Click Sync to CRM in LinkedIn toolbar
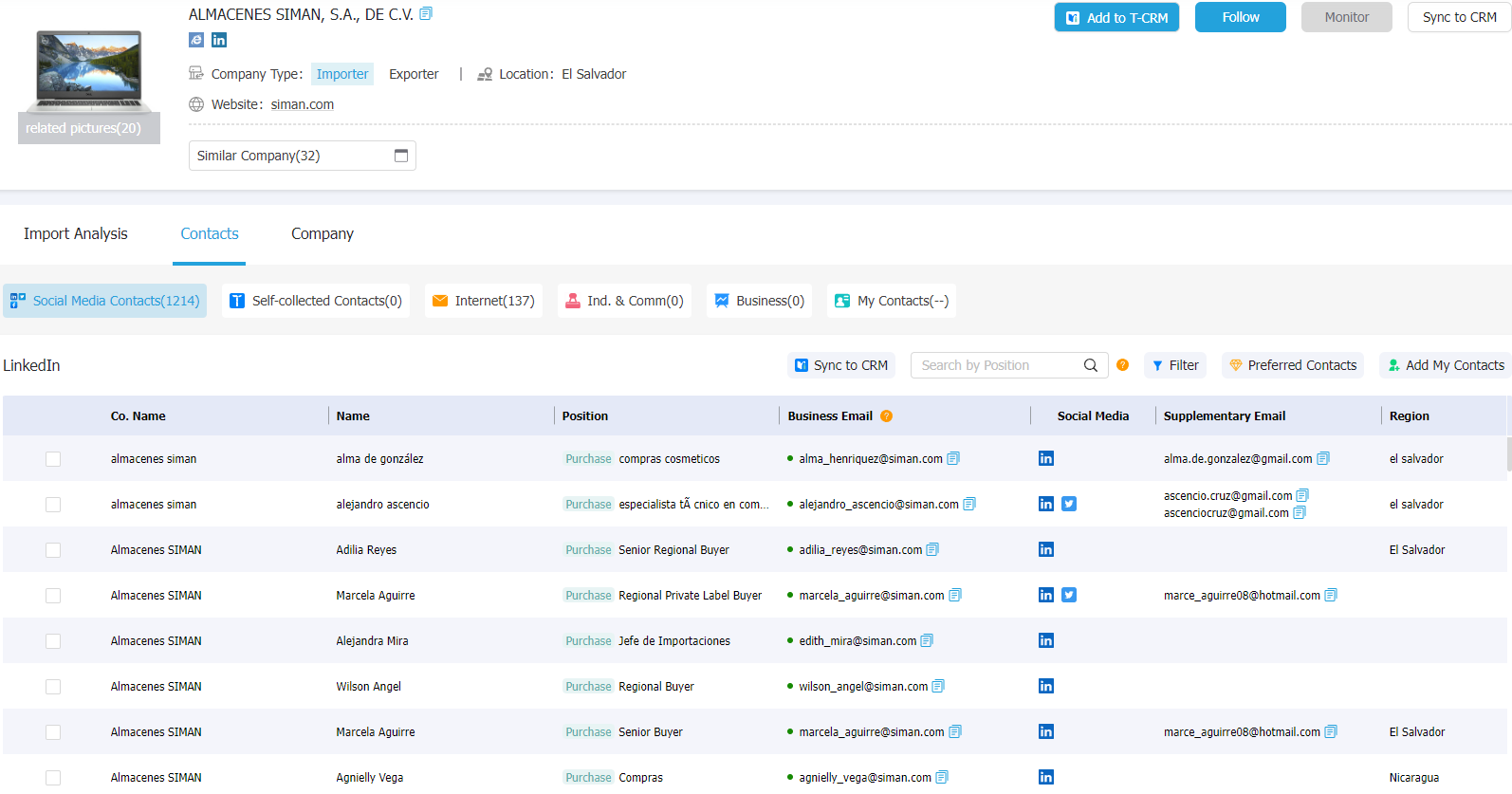This screenshot has width=1512, height=794. [841, 365]
